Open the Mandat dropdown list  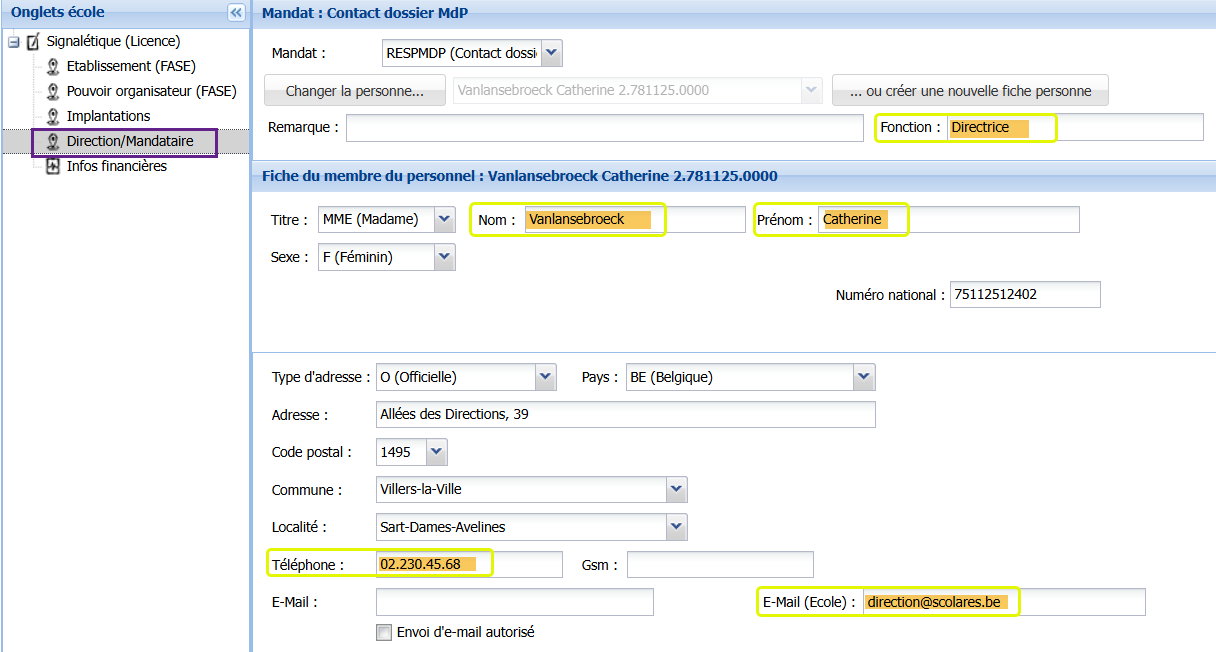tap(552, 53)
